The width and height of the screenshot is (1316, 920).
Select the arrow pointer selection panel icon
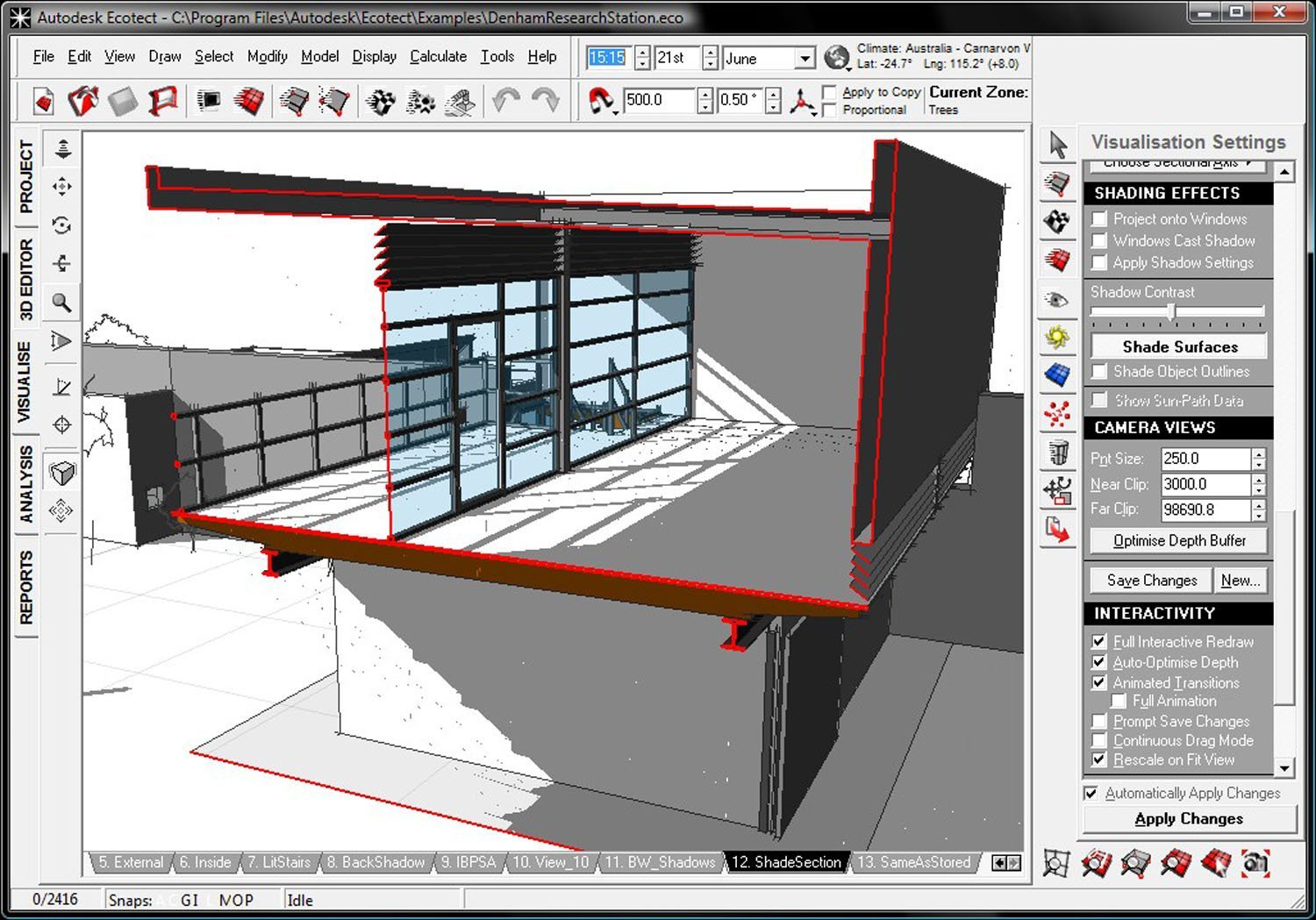(1058, 145)
